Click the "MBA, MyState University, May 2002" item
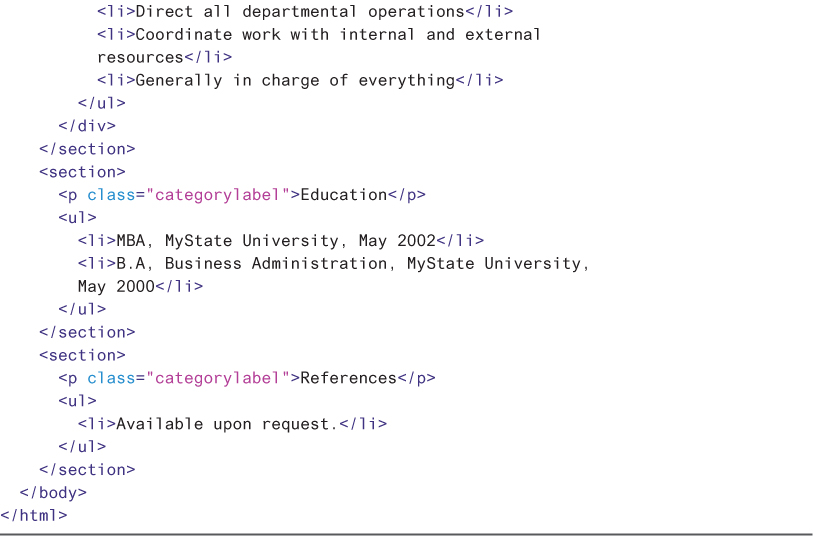The width and height of the screenshot is (813, 536). (276, 240)
